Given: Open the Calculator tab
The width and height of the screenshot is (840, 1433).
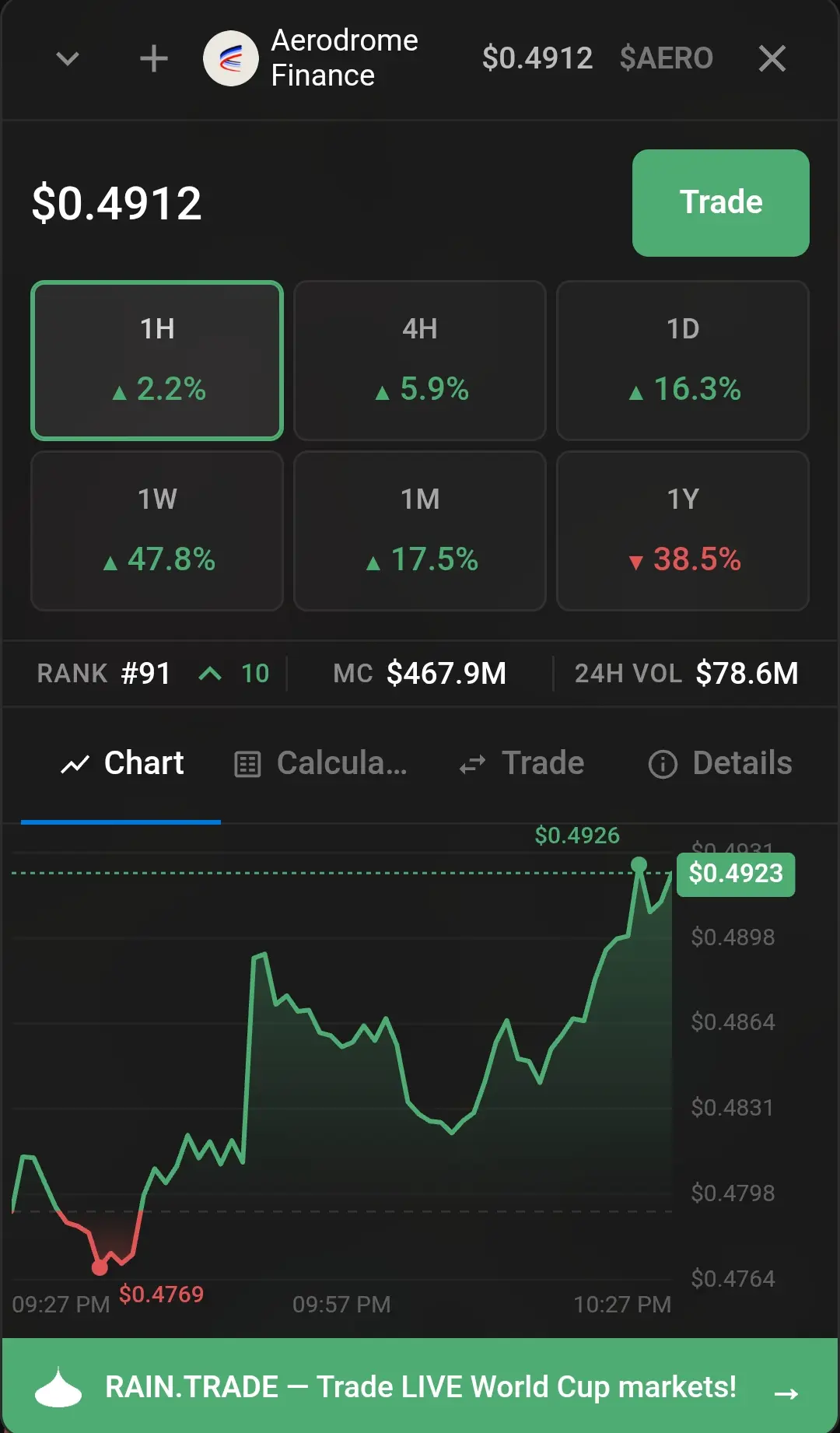Looking at the screenshot, I should click(x=320, y=764).
